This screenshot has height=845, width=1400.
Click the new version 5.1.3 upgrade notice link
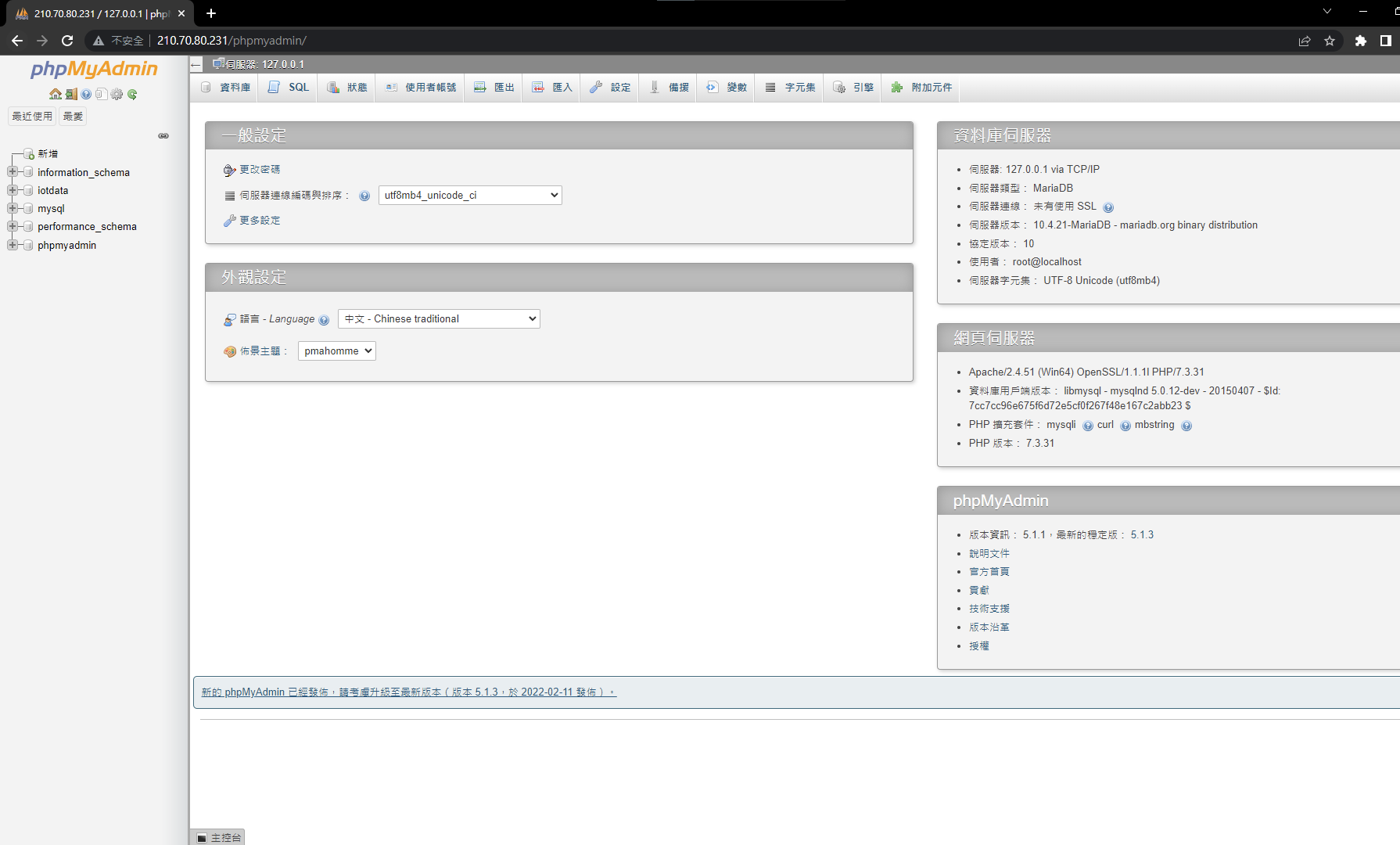tap(409, 692)
